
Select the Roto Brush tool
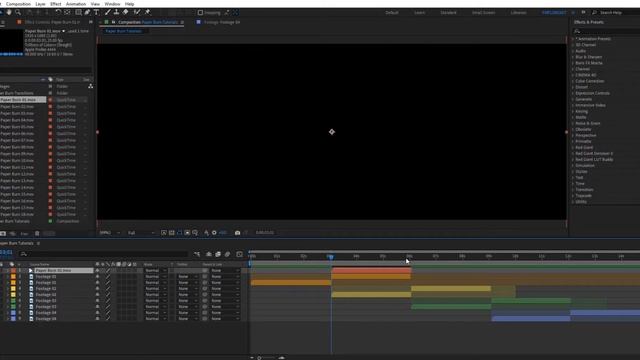[x=137, y=13]
